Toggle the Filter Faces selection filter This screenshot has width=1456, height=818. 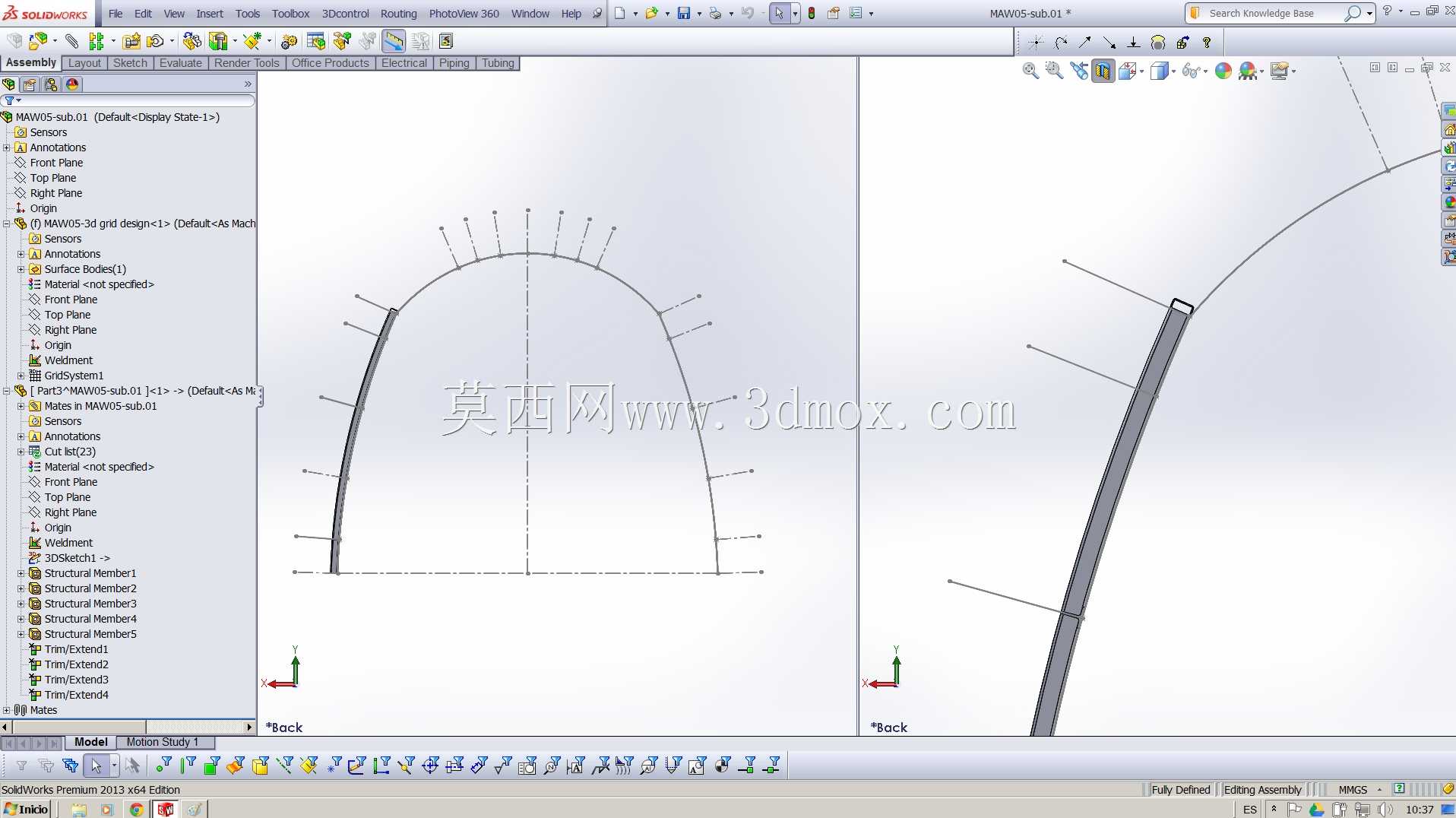(212, 765)
